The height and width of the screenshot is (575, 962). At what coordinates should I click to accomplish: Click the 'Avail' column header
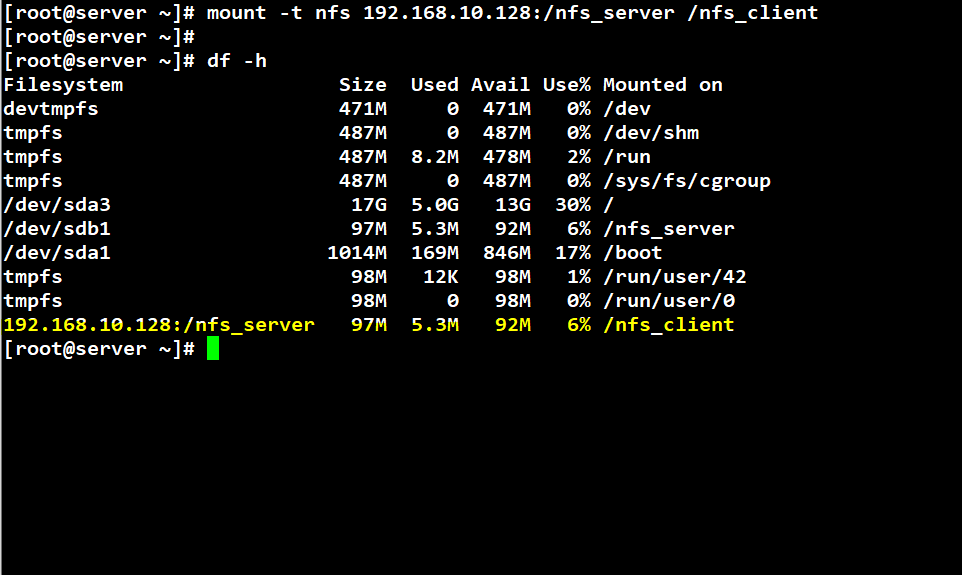[500, 85]
